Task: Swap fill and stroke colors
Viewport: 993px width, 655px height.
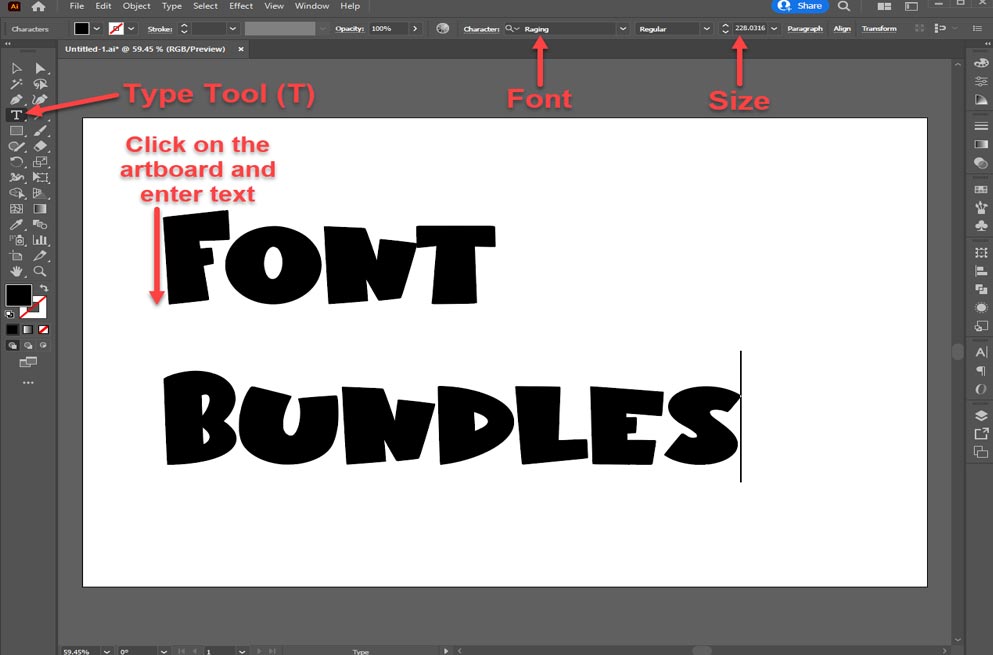Action: [x=44, y=288]
